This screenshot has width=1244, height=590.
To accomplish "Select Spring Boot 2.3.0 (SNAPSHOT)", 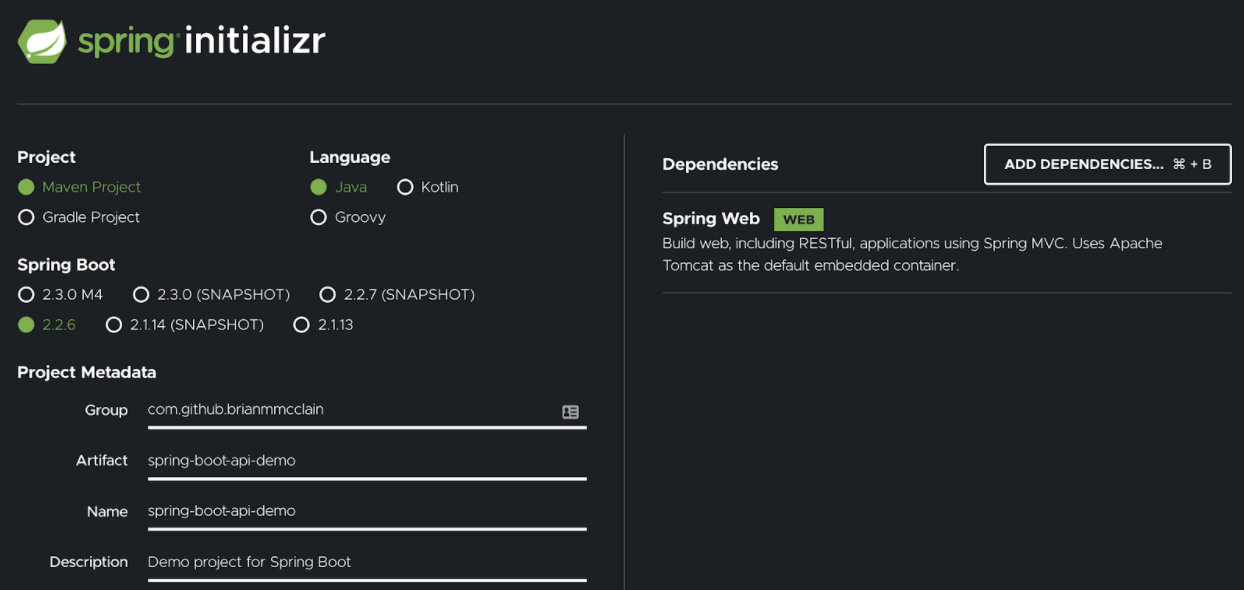I will [x=141, y=295].
